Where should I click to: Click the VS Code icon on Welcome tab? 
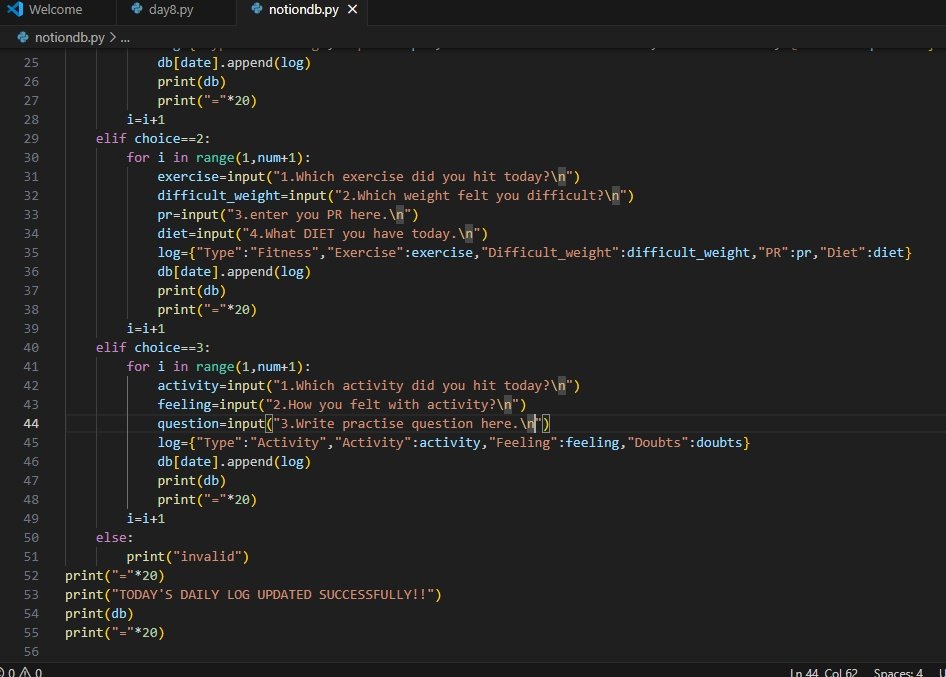pyautogui.click(x=16, y=9)
